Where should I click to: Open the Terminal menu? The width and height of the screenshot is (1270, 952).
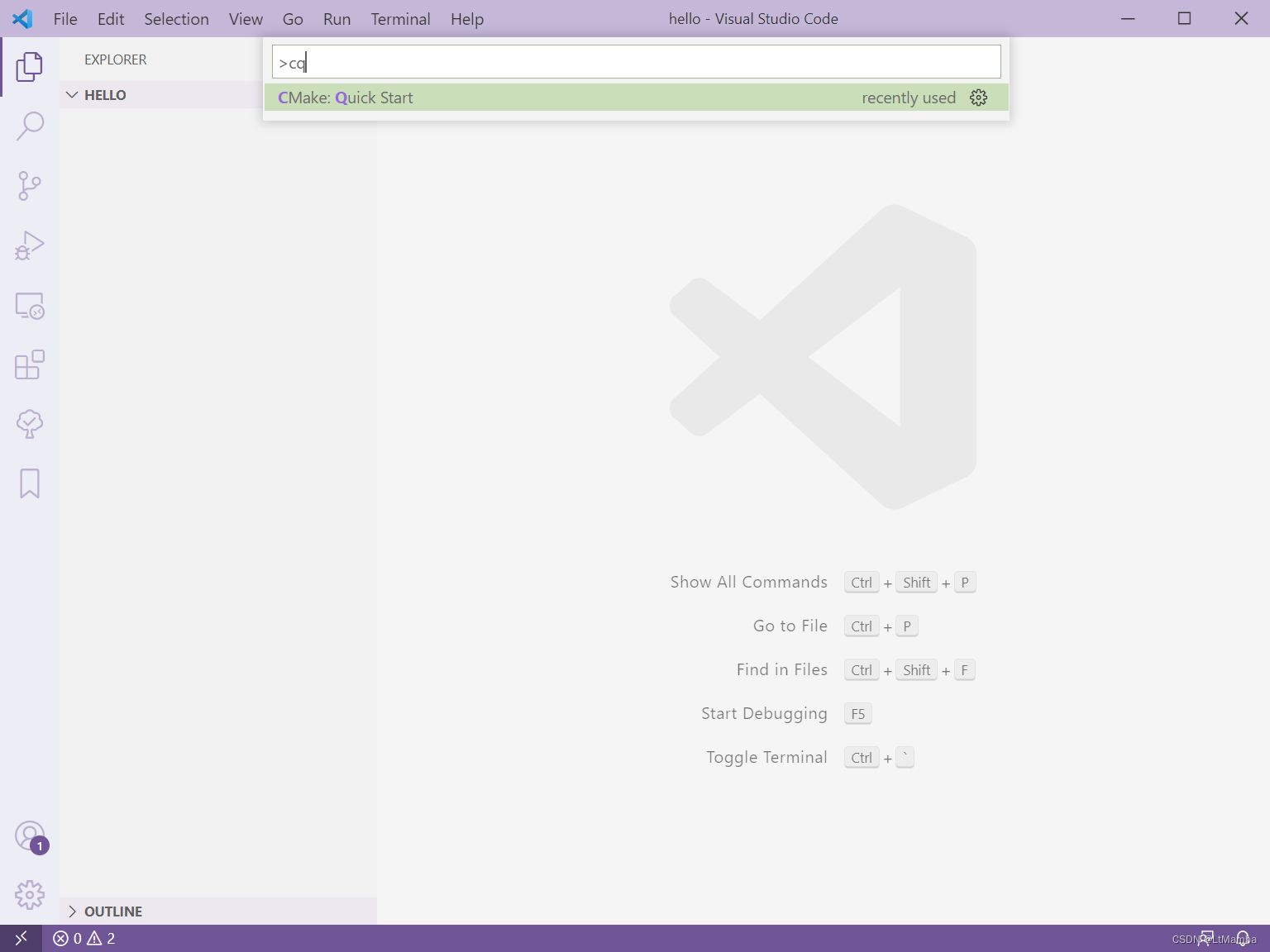(x=401, y=19)
